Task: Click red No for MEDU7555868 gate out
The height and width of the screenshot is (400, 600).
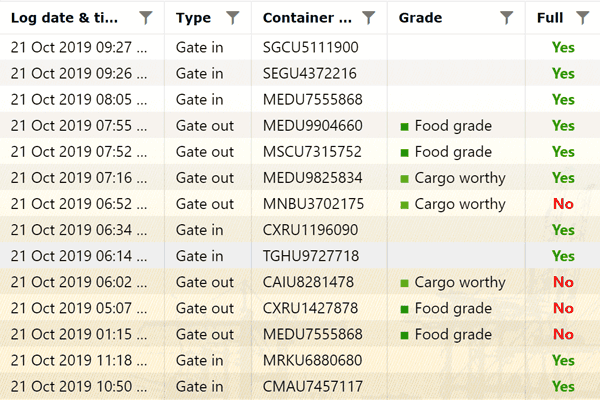Action: tap(563, 334)
